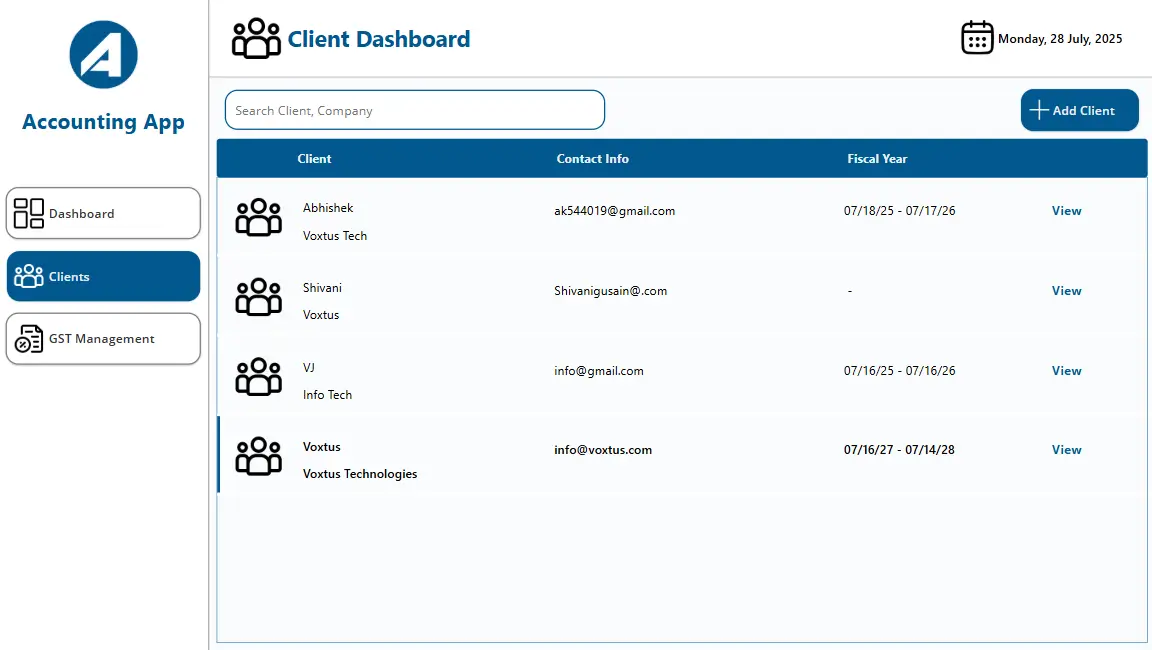Click the Dashboard grid icon in sidebar
The width and height of the screenshot is (1152, 650).
(x=29, y=213)
